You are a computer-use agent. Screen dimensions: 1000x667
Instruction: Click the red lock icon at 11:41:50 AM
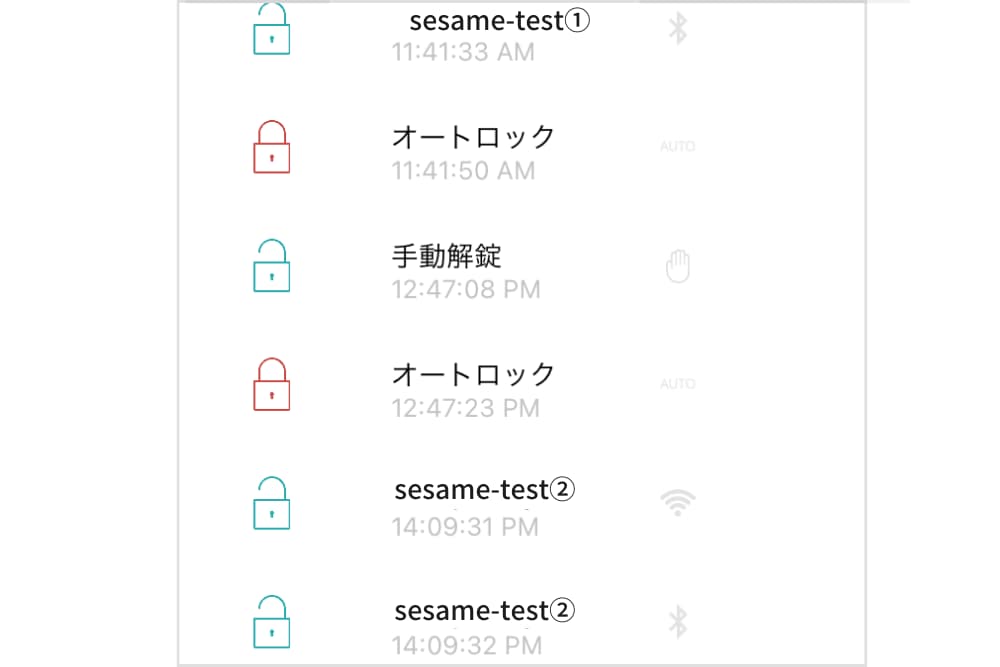pyautogui.click(x=270, y=147)
